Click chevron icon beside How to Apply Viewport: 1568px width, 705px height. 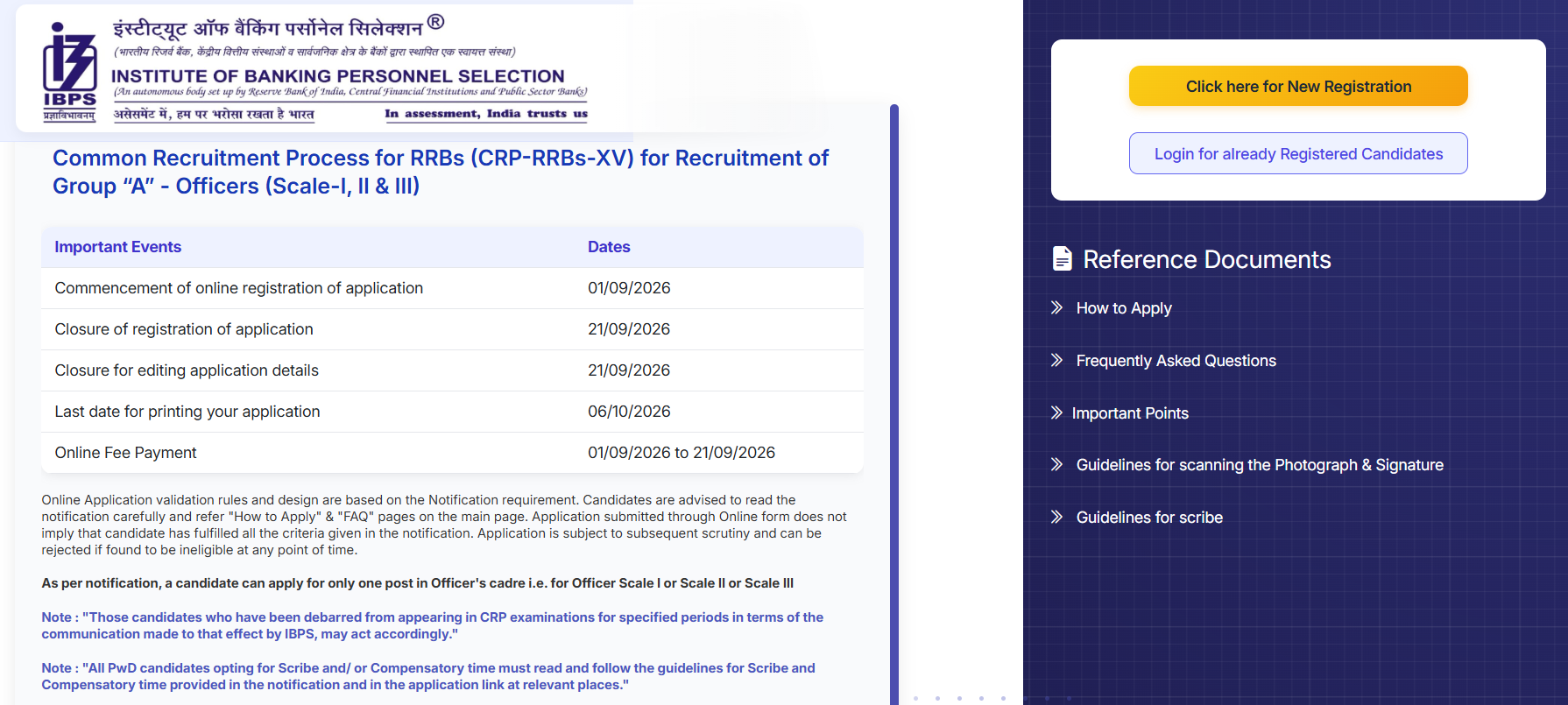[x=1057, y=307]
